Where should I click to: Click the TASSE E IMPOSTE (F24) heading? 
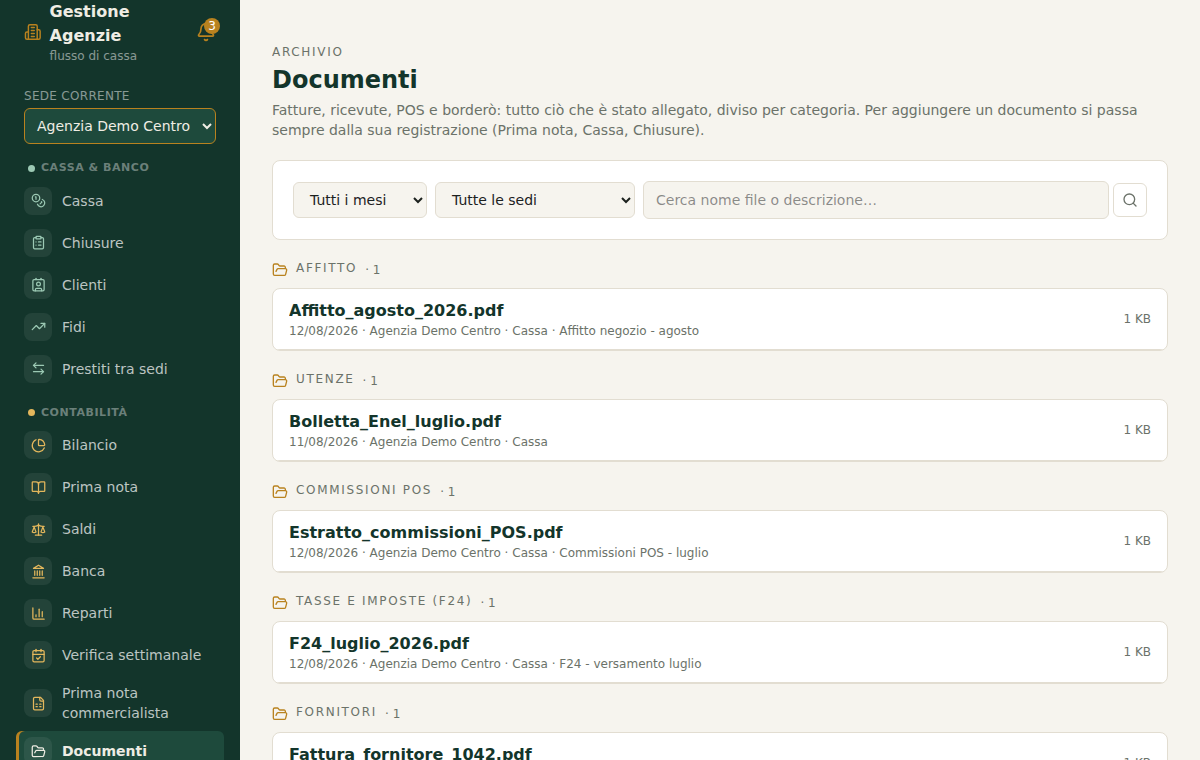point(384,601)
